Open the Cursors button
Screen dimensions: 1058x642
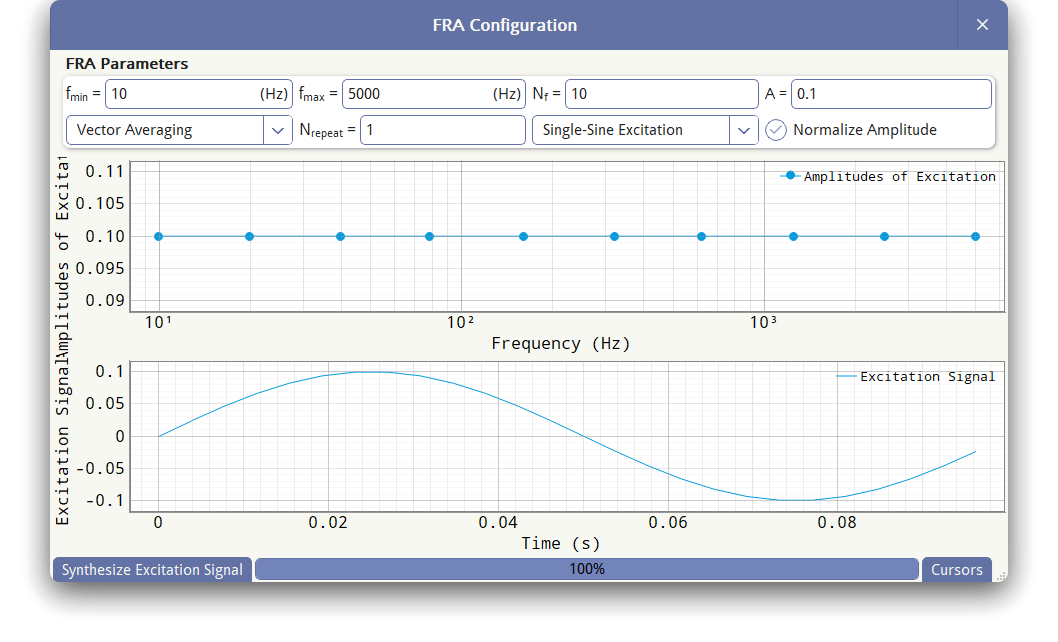point(957,570)
